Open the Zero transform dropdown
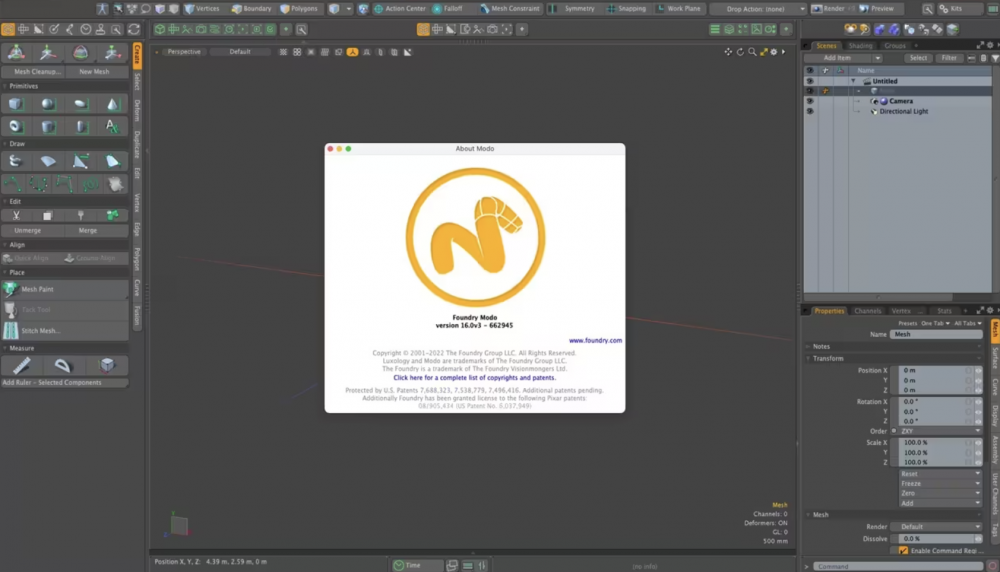Screen dimensions: 1000x572 [x=940, y=494]
